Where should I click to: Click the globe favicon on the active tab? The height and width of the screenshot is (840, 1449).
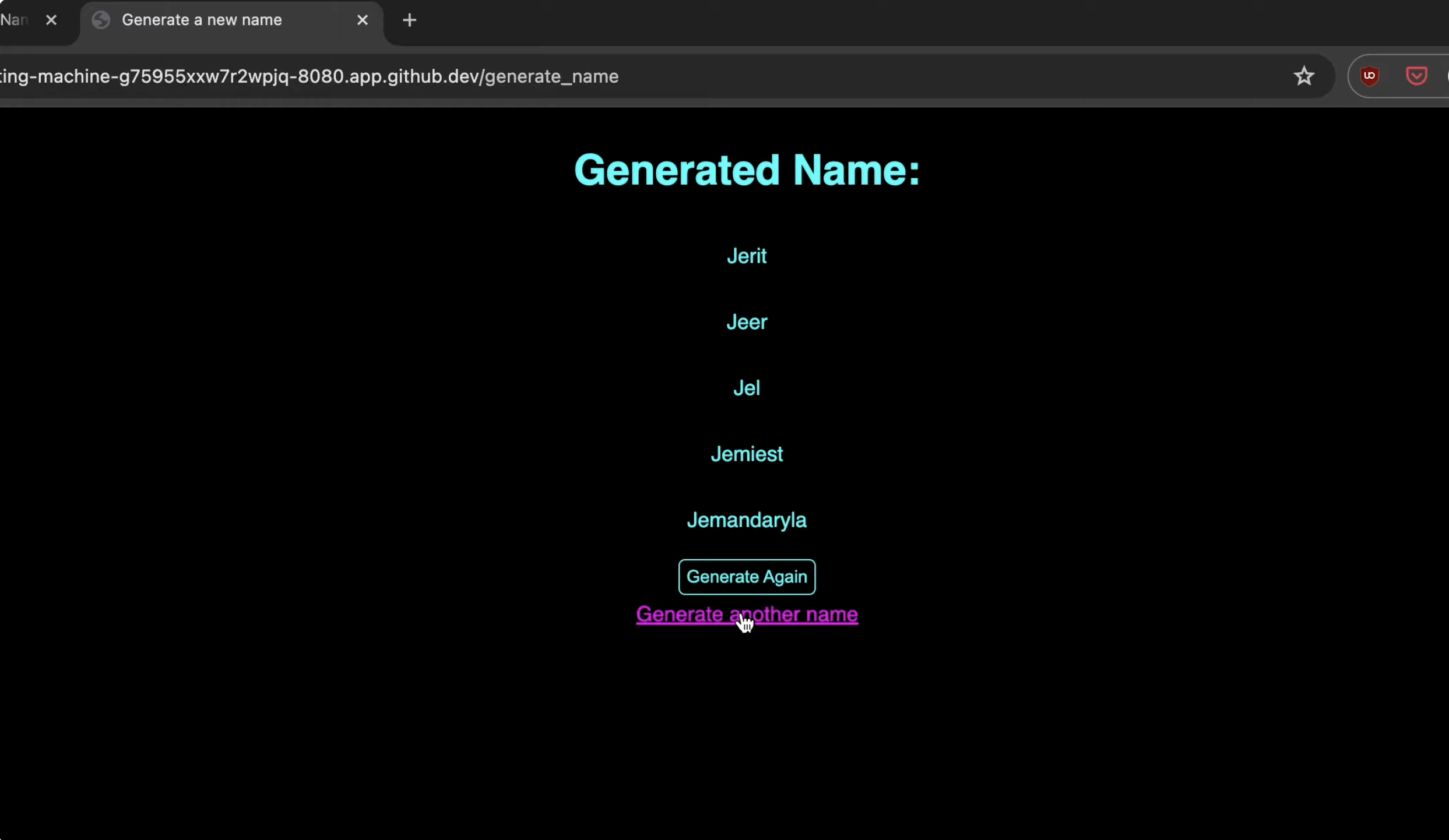[x=101, y=20]
